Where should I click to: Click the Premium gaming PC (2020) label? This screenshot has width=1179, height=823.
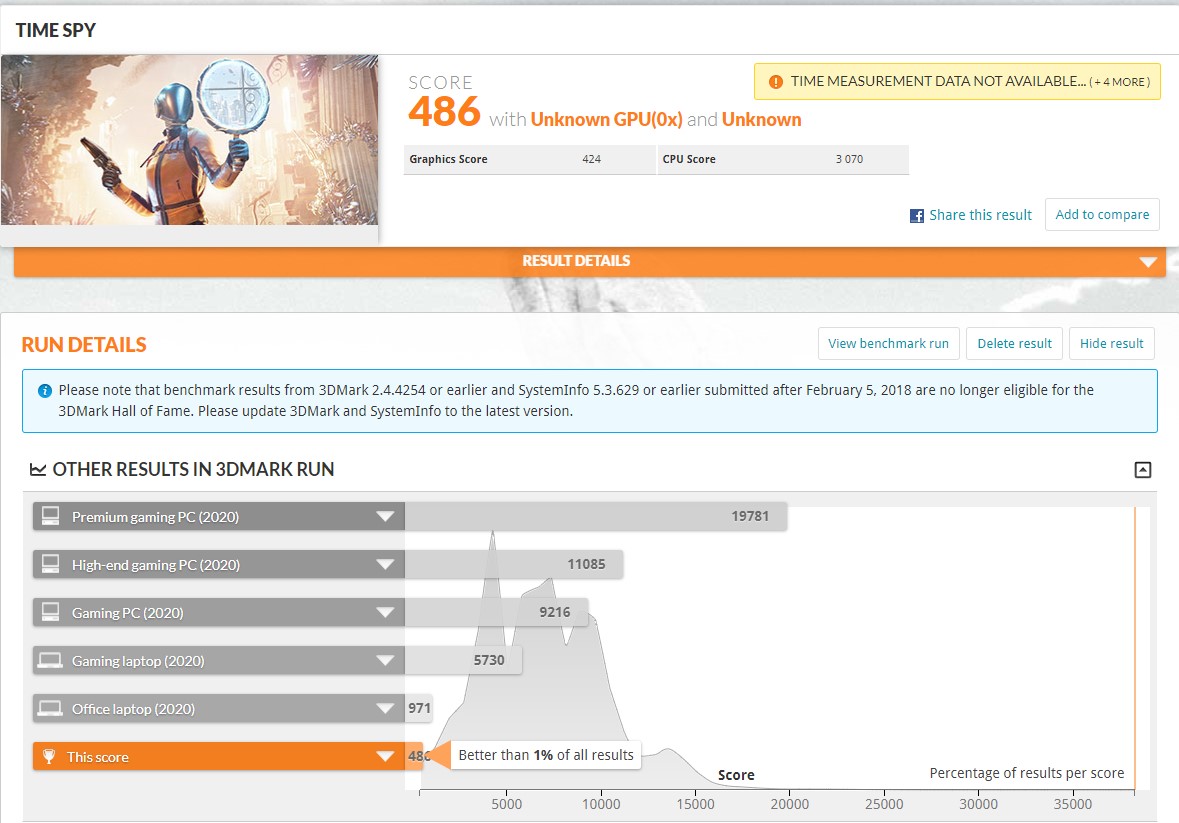click(x=156, y=517)
